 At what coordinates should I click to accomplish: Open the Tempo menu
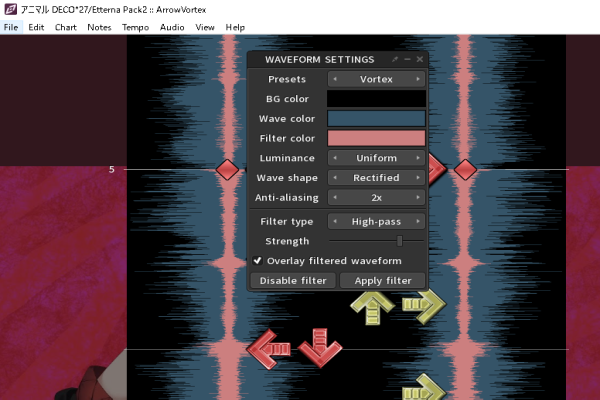pyautogui.click(x=135, y=27)
